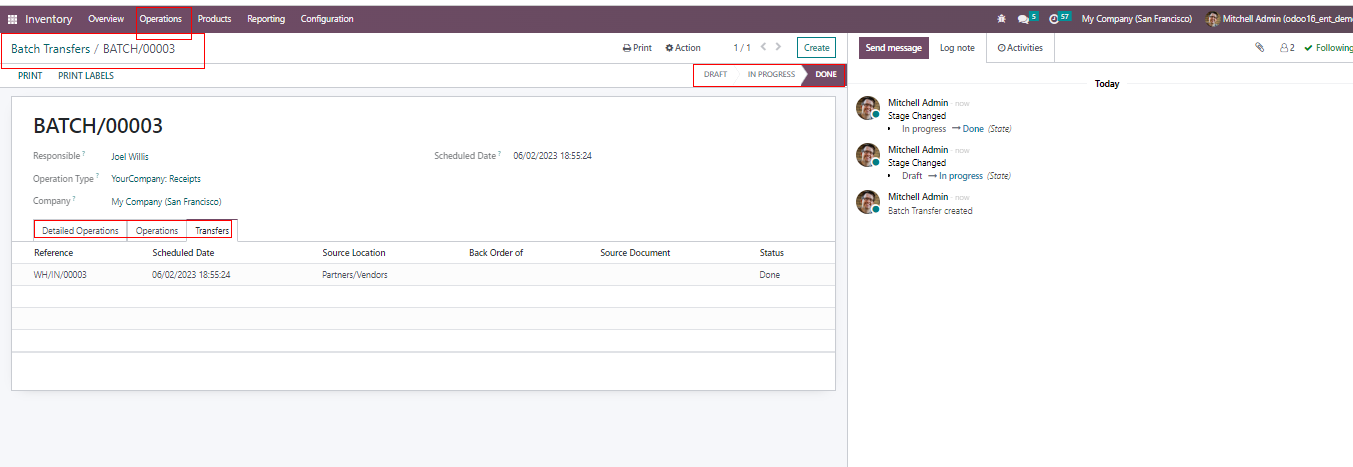
Task: Open the Operations menu
Action: (x=161, y=19)
